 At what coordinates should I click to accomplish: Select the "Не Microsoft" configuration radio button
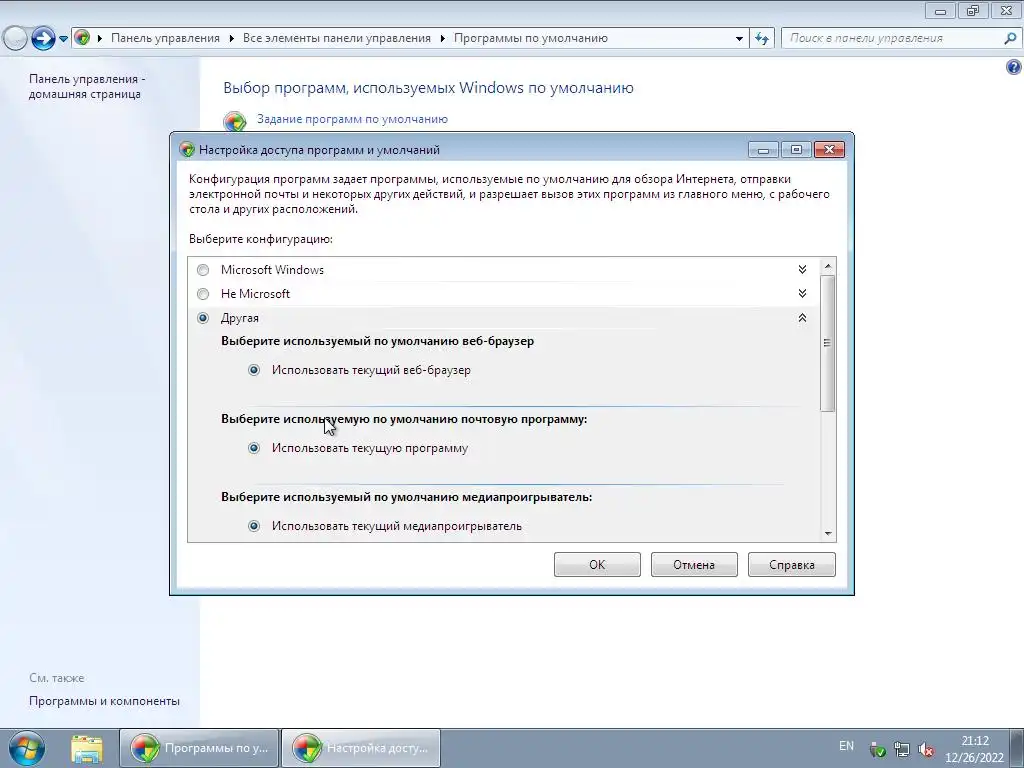[x=203, y=294]
